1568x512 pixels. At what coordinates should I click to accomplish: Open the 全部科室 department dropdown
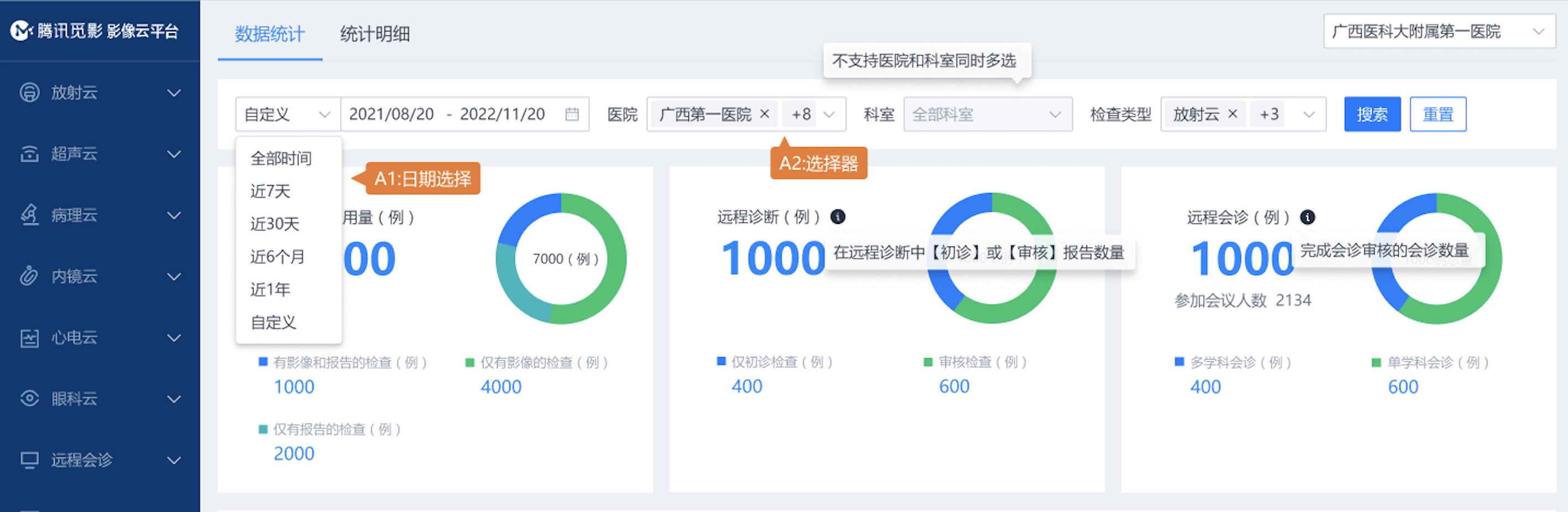click(987, 114)
